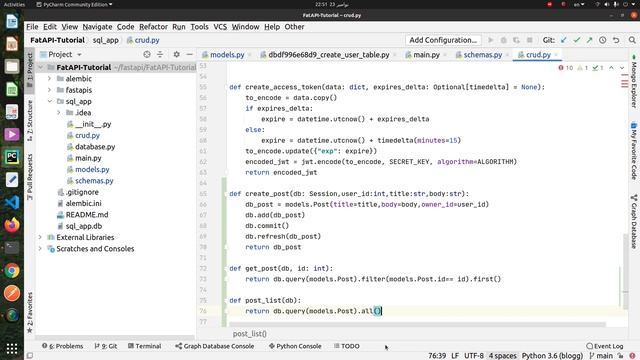
Task: Click Collapse All icon in Project panel
Action: click(x=160, y=54)
